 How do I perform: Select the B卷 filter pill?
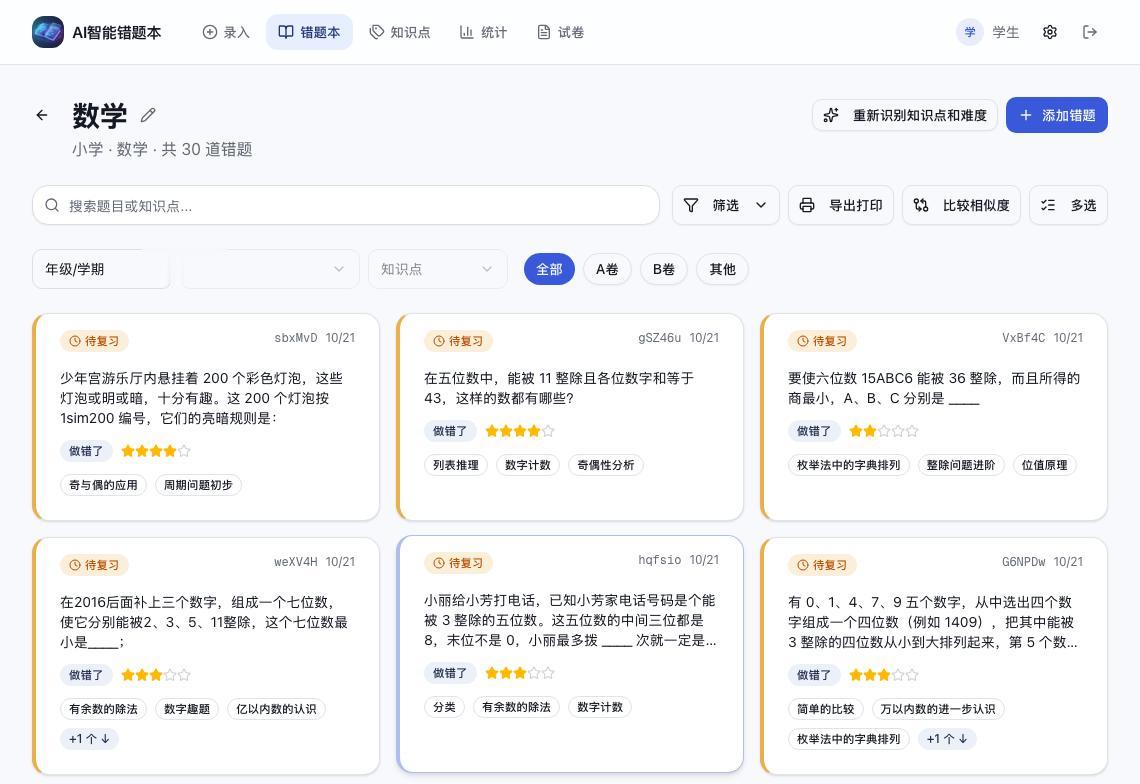664,269
